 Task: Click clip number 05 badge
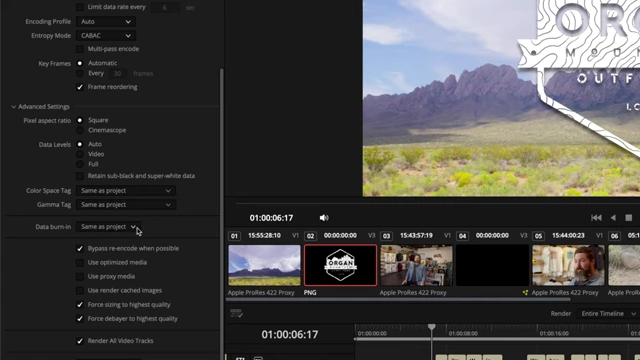coord(538,236)
